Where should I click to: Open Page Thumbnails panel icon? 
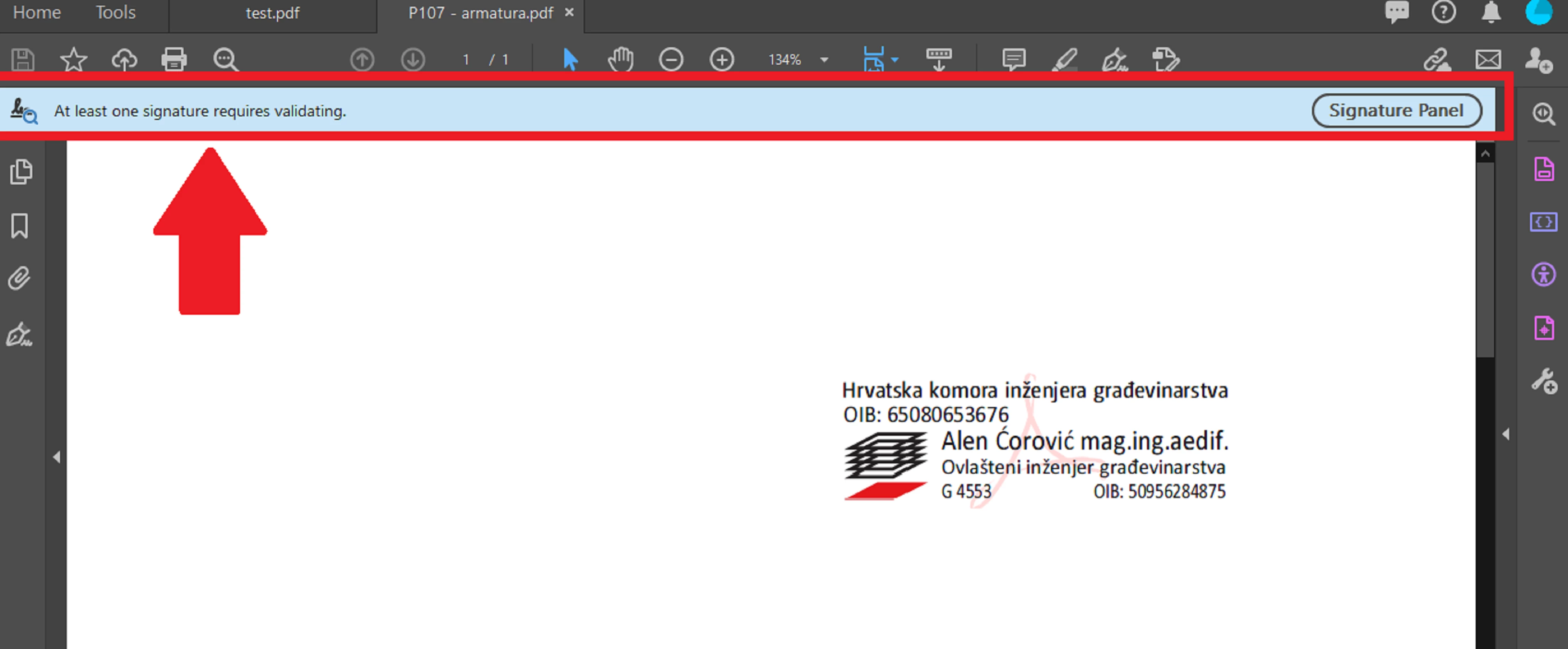pos(21,171)
